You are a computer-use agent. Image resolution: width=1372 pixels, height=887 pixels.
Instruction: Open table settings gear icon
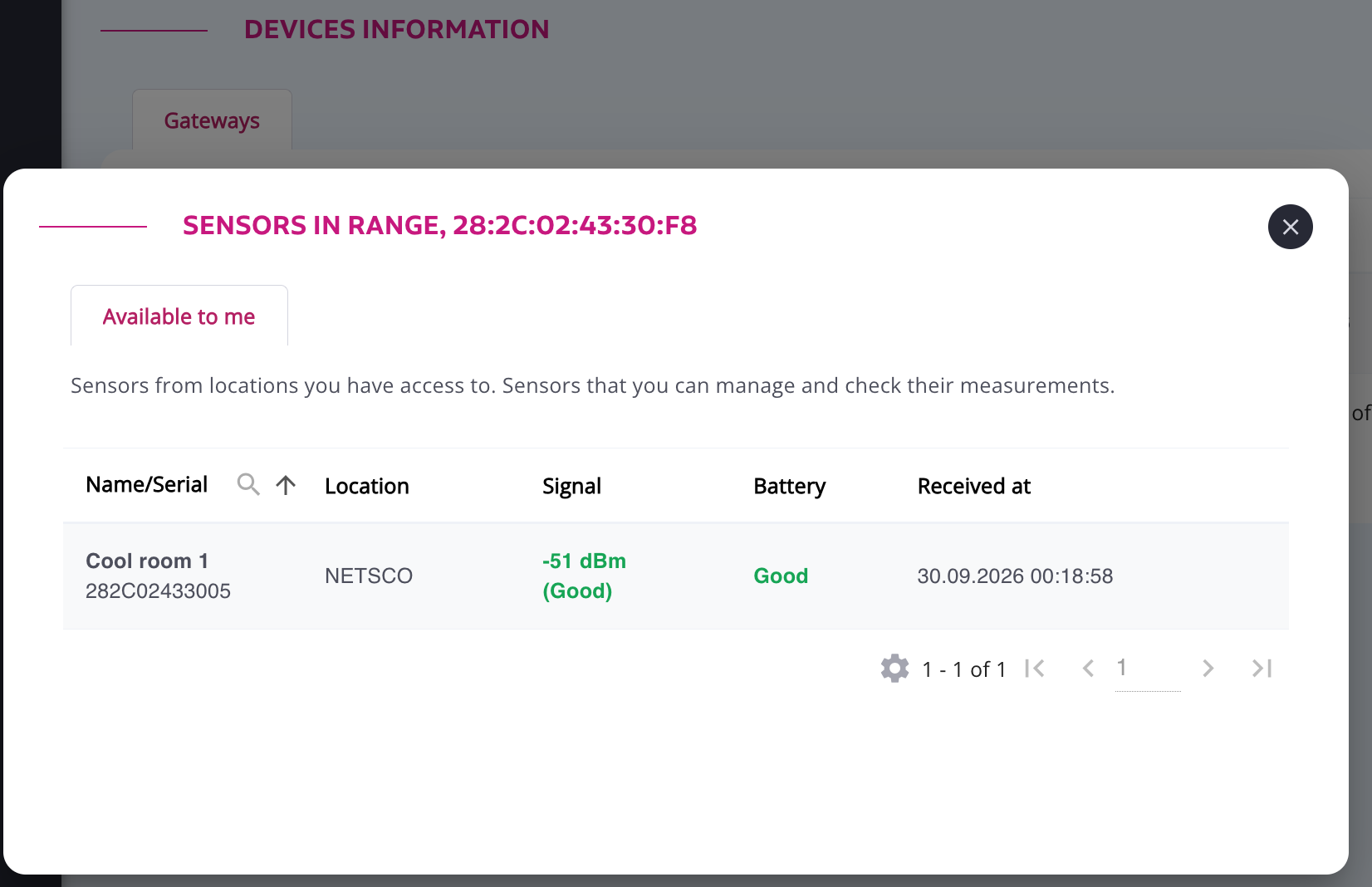[894, 669]
